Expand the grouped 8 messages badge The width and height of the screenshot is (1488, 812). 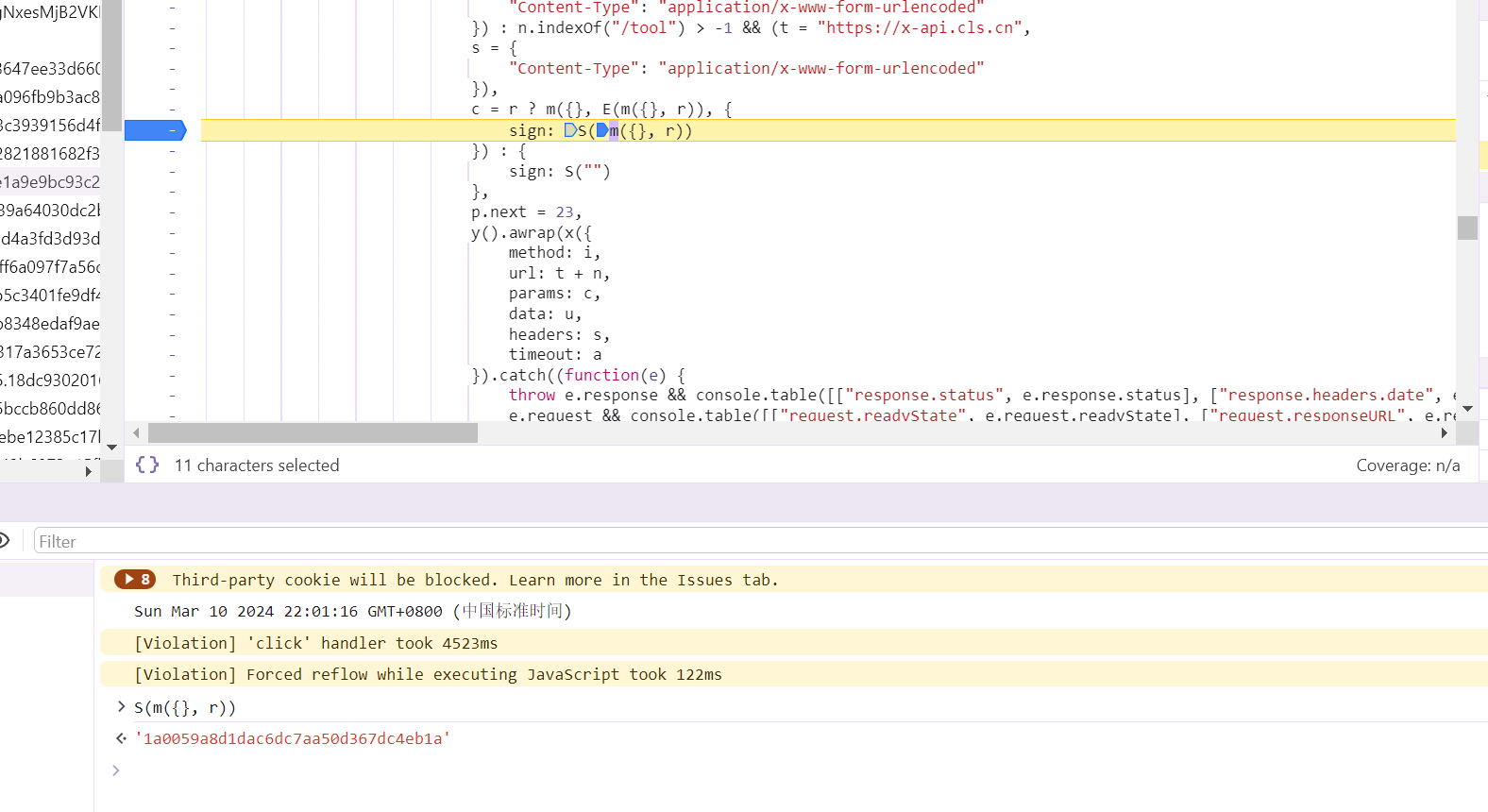click(135, 579)
